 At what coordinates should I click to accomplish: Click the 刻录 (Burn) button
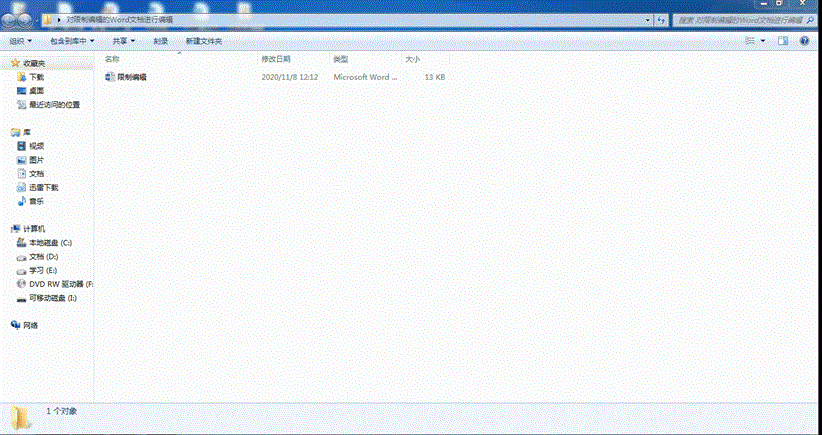click(160, 41)
